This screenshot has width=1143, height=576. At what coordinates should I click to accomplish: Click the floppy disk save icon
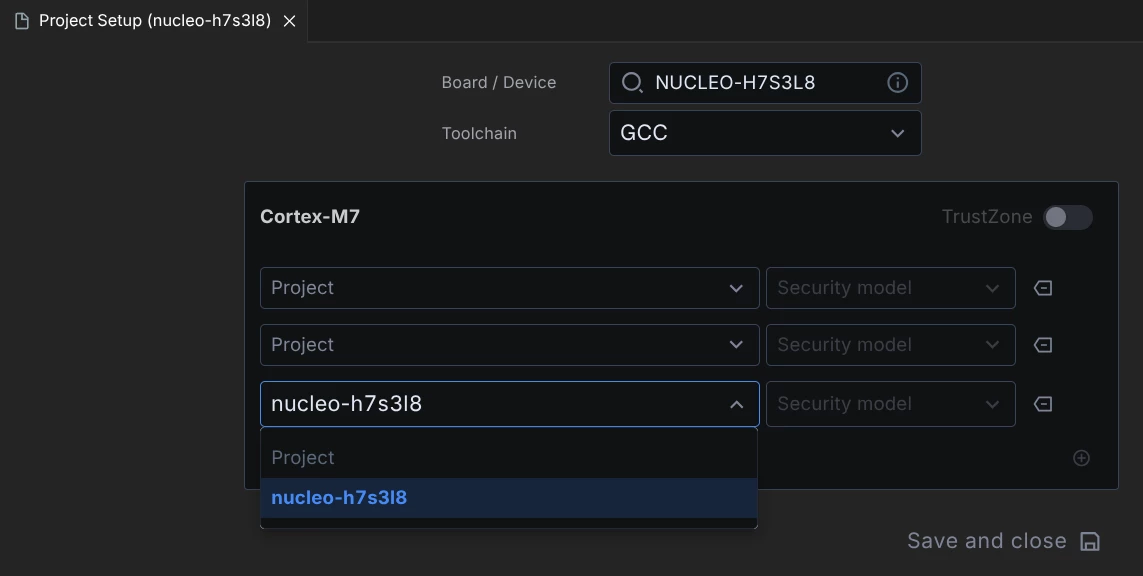1090,542
